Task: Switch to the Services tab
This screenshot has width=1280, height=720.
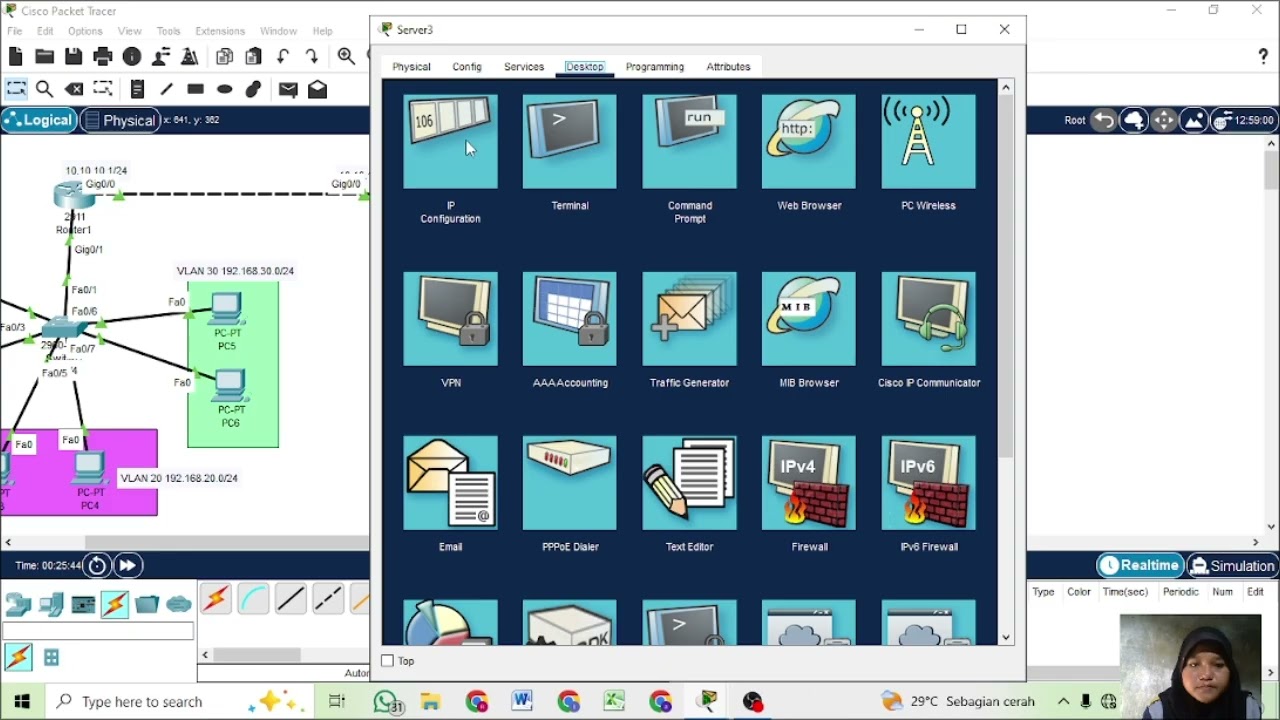Action: coord(524,67)
